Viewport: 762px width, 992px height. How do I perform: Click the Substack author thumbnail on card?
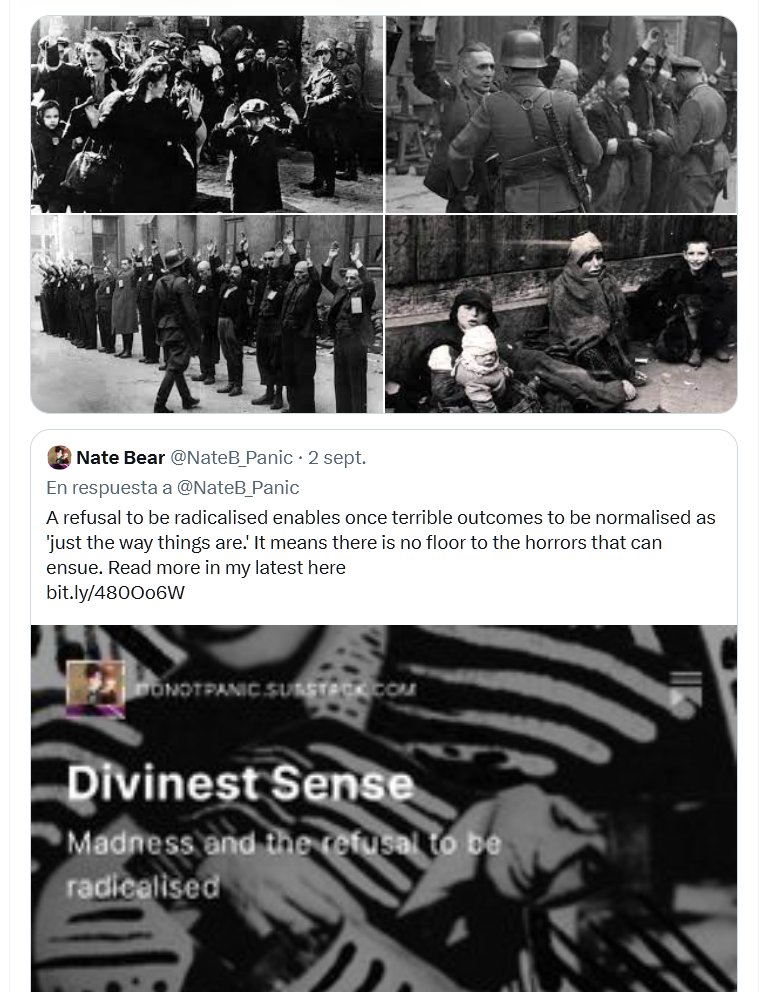click(x=96, y=688)
